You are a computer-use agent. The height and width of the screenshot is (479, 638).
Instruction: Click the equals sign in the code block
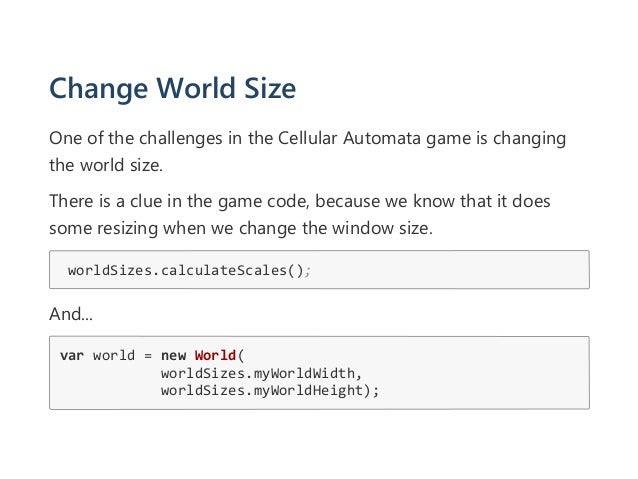(148, 356)
